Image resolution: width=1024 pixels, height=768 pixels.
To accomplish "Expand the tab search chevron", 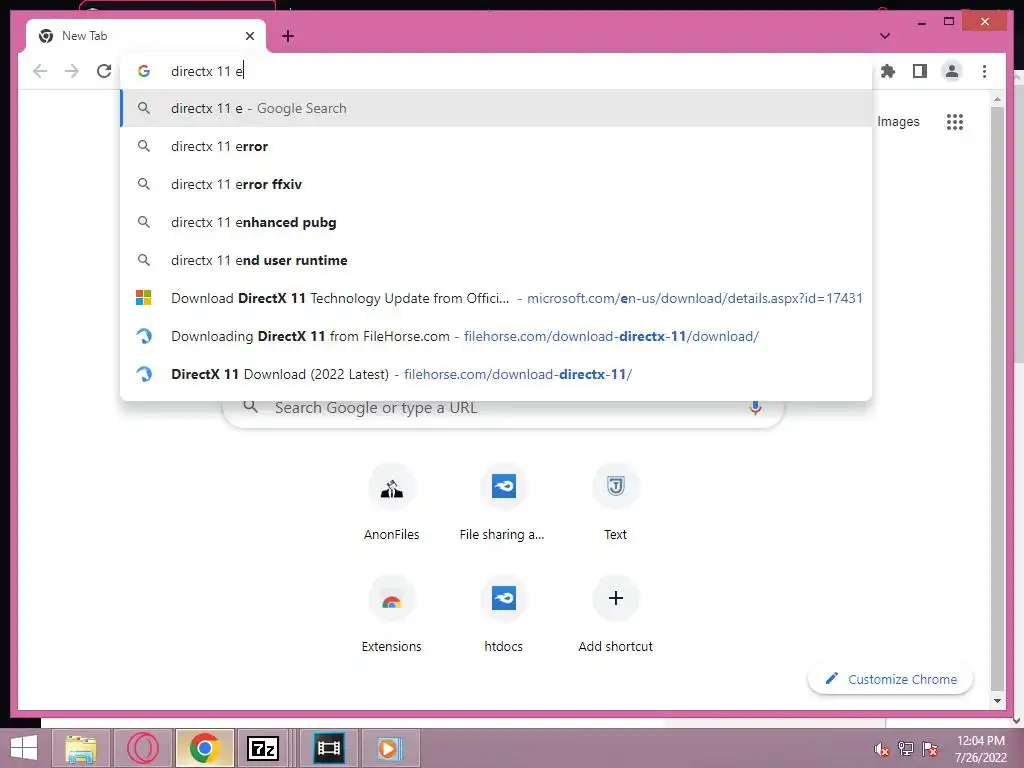I will (885, 36).
